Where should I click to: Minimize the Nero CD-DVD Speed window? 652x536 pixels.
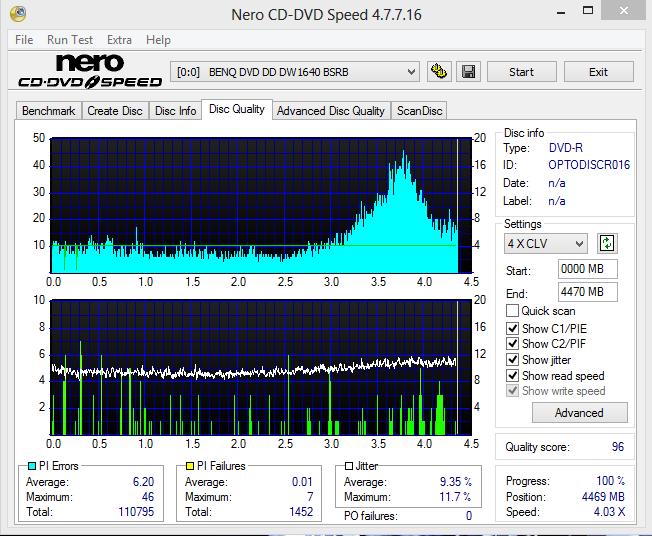tap(561, 12)
